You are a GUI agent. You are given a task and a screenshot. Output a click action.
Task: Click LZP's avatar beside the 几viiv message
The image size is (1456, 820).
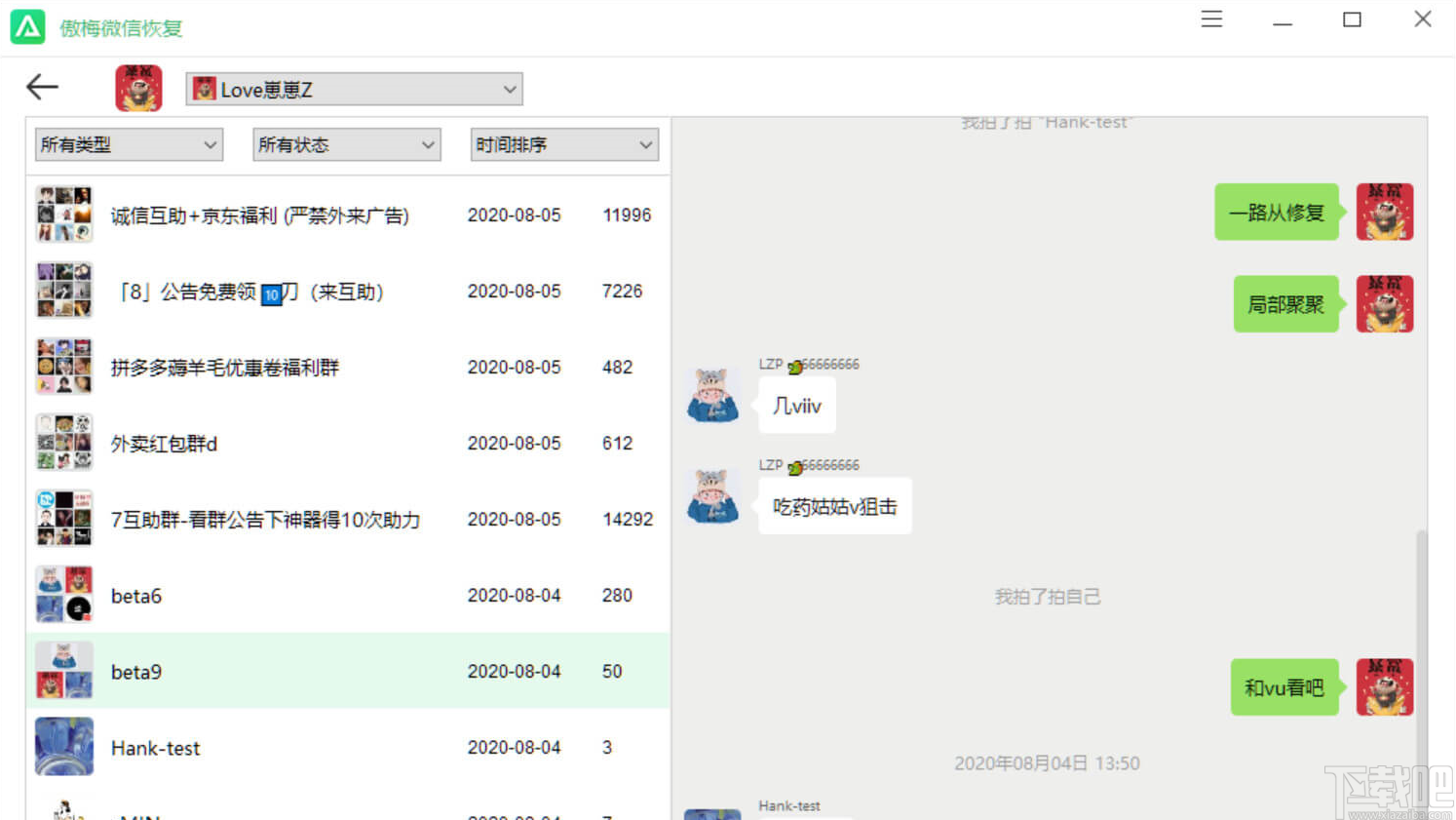(712, 395)
